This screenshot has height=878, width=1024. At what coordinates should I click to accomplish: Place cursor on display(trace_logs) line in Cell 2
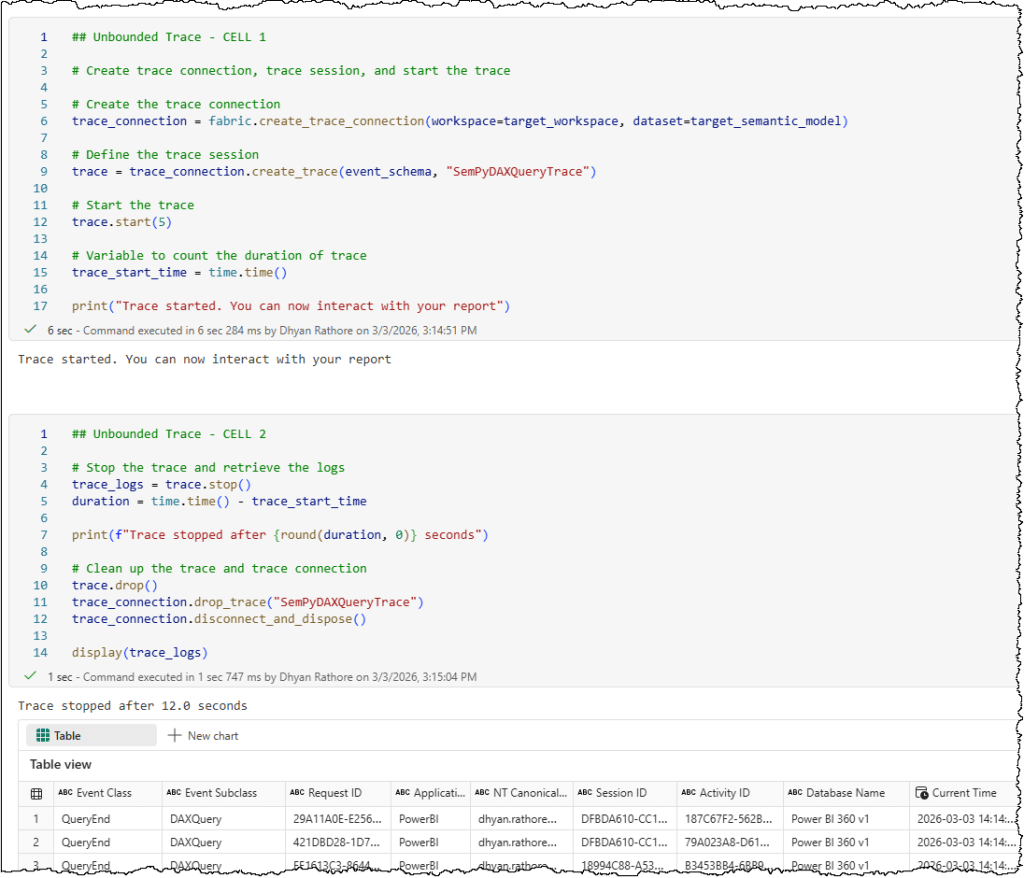pos(139,653)
